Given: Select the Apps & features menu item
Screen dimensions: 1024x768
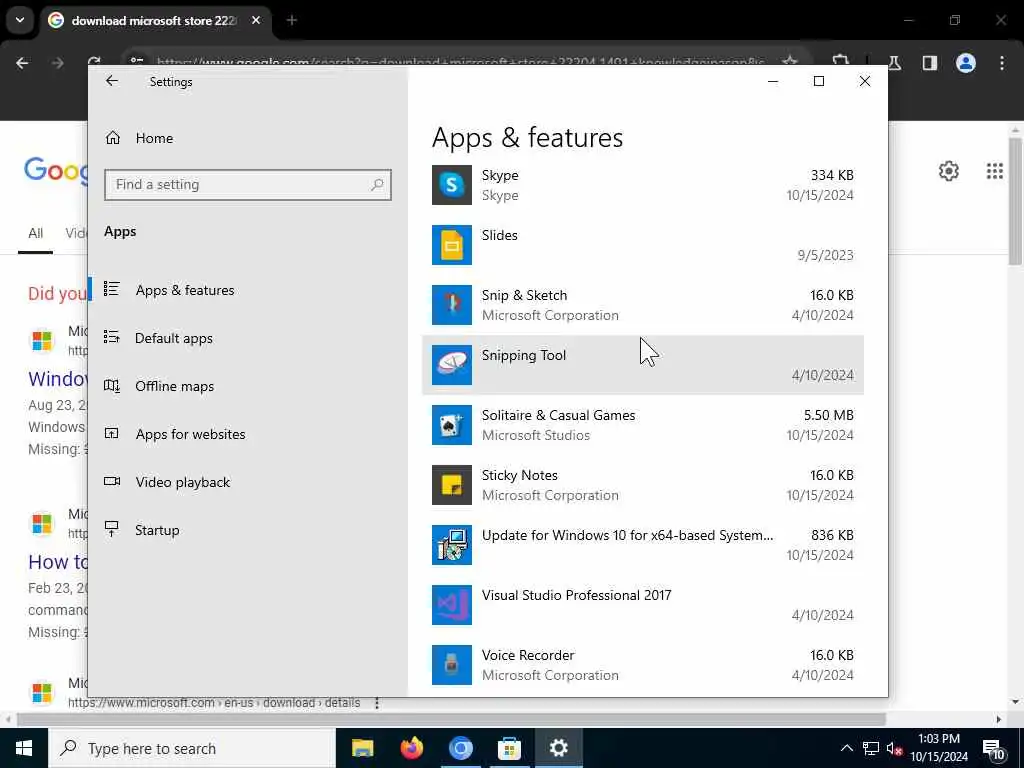Looking at the screenshot, I should pos(185,290).
